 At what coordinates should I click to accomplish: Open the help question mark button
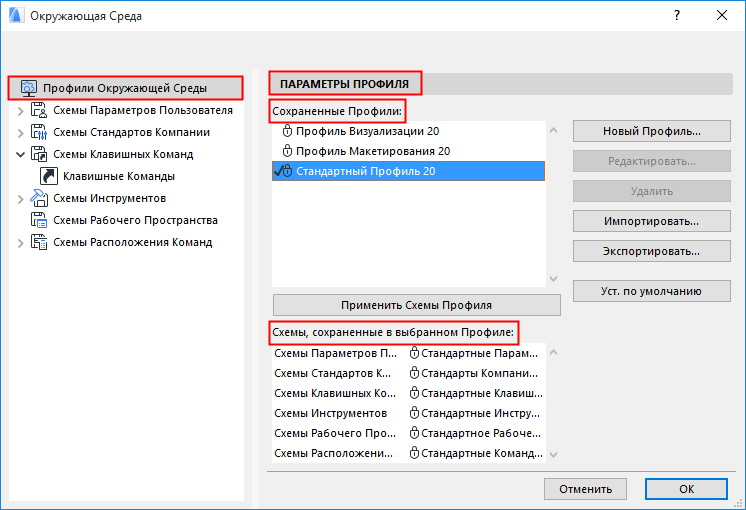coord(677,15)
